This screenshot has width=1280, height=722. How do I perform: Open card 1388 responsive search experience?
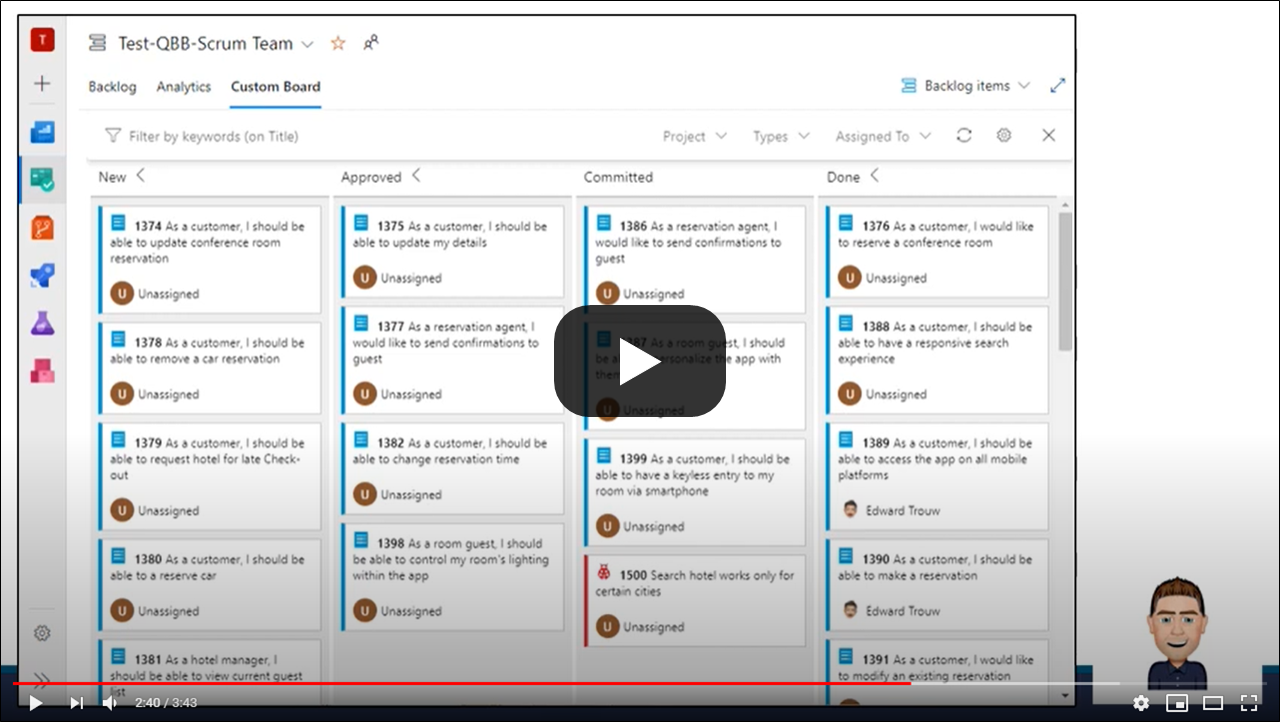[937, 360]
